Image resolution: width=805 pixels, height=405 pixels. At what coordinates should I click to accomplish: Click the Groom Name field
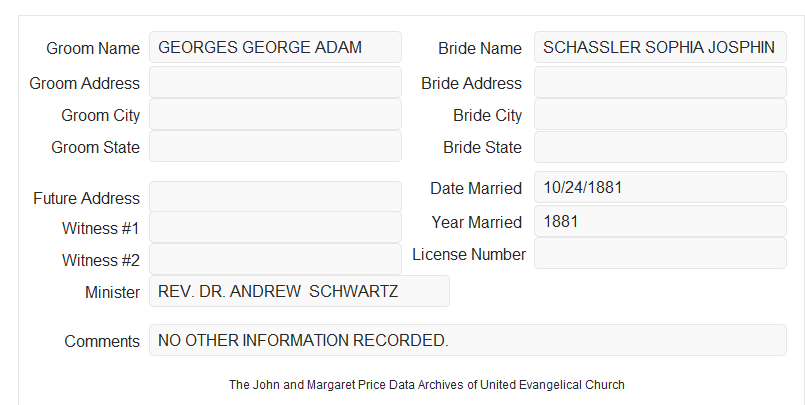pos(275,47)
